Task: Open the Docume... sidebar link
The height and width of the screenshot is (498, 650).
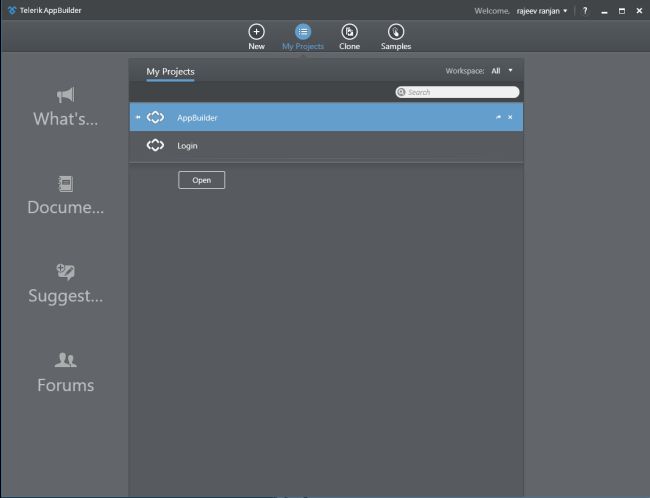Action: [65, 207]
